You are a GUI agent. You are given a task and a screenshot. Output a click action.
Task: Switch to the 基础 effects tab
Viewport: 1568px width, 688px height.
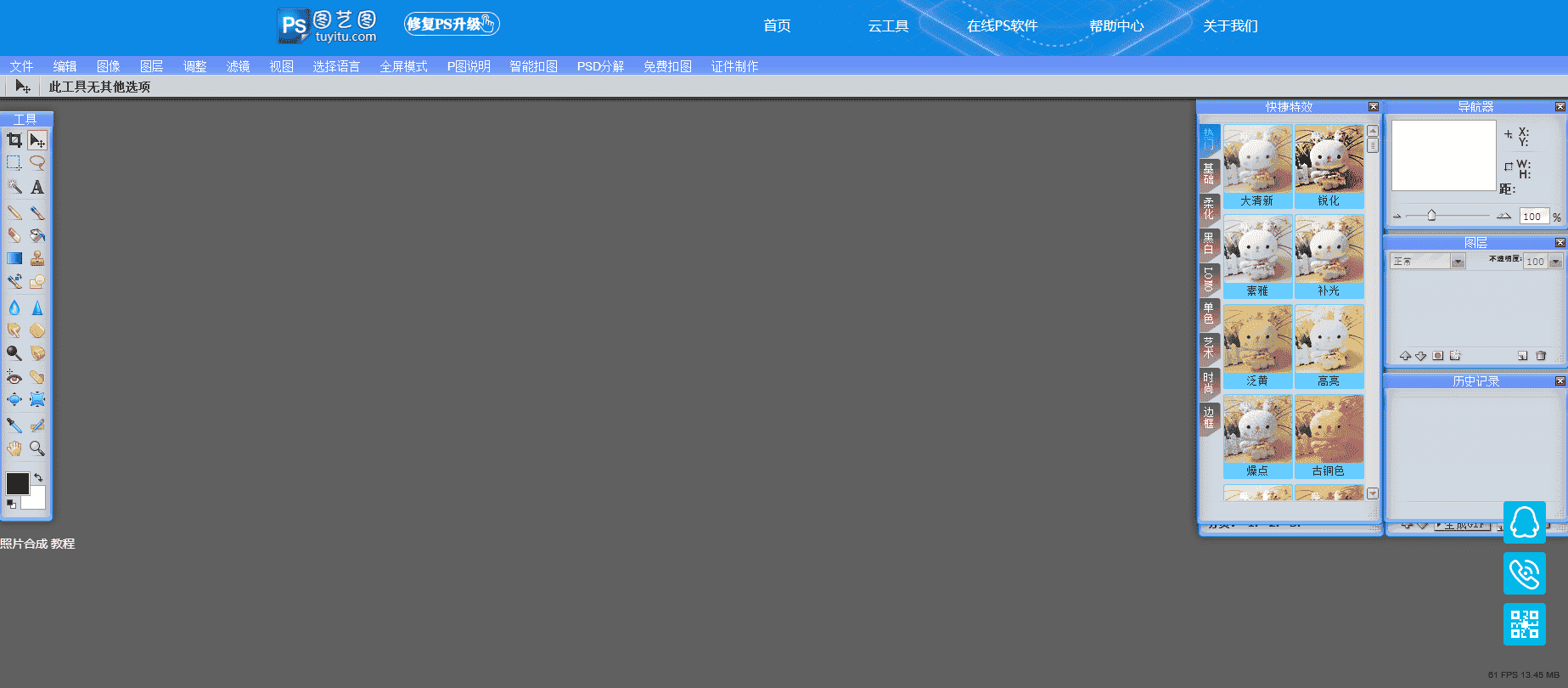pyautogui.click(x=1209, y=173)
